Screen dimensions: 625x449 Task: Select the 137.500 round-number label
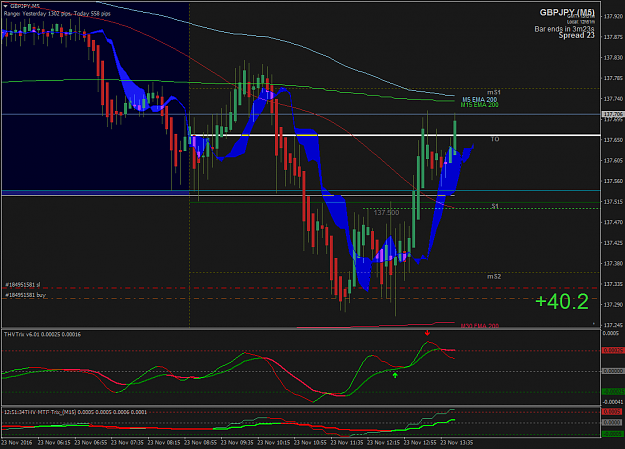[x=386, y=213]
